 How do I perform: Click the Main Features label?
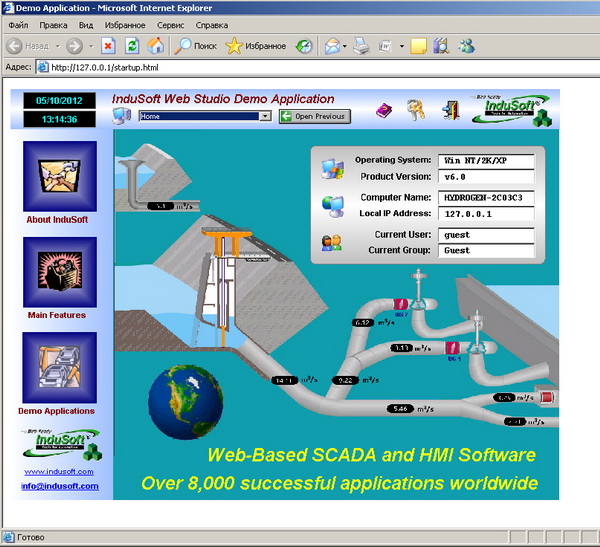pos(57,315)
